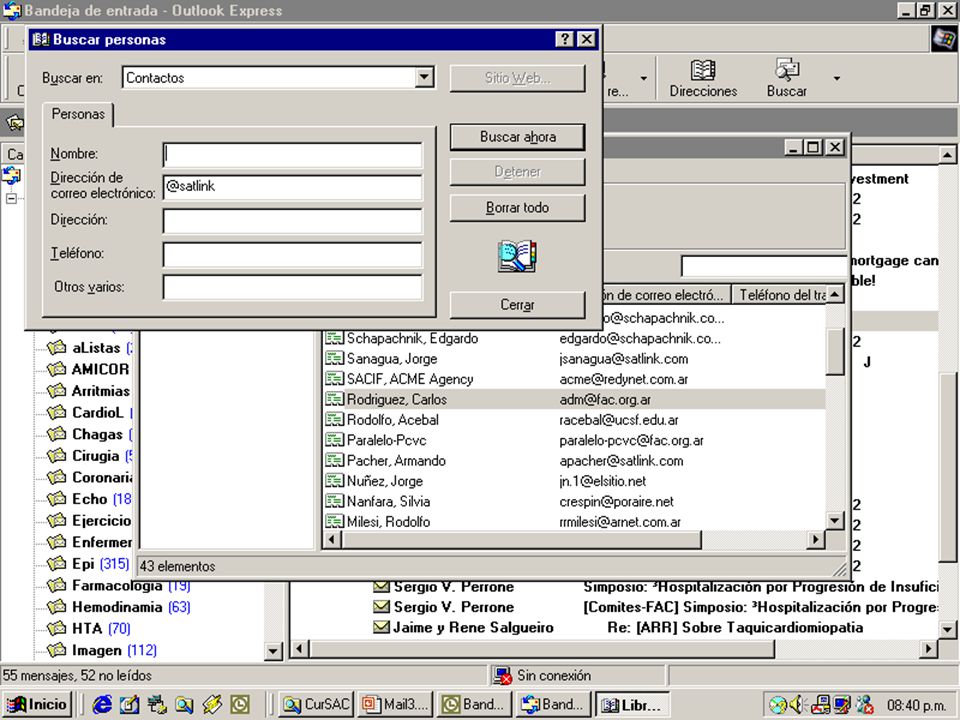Click email 'jsanagua@satlink.com' cell
Screen dimensions: 960x720
coord(623,359)
